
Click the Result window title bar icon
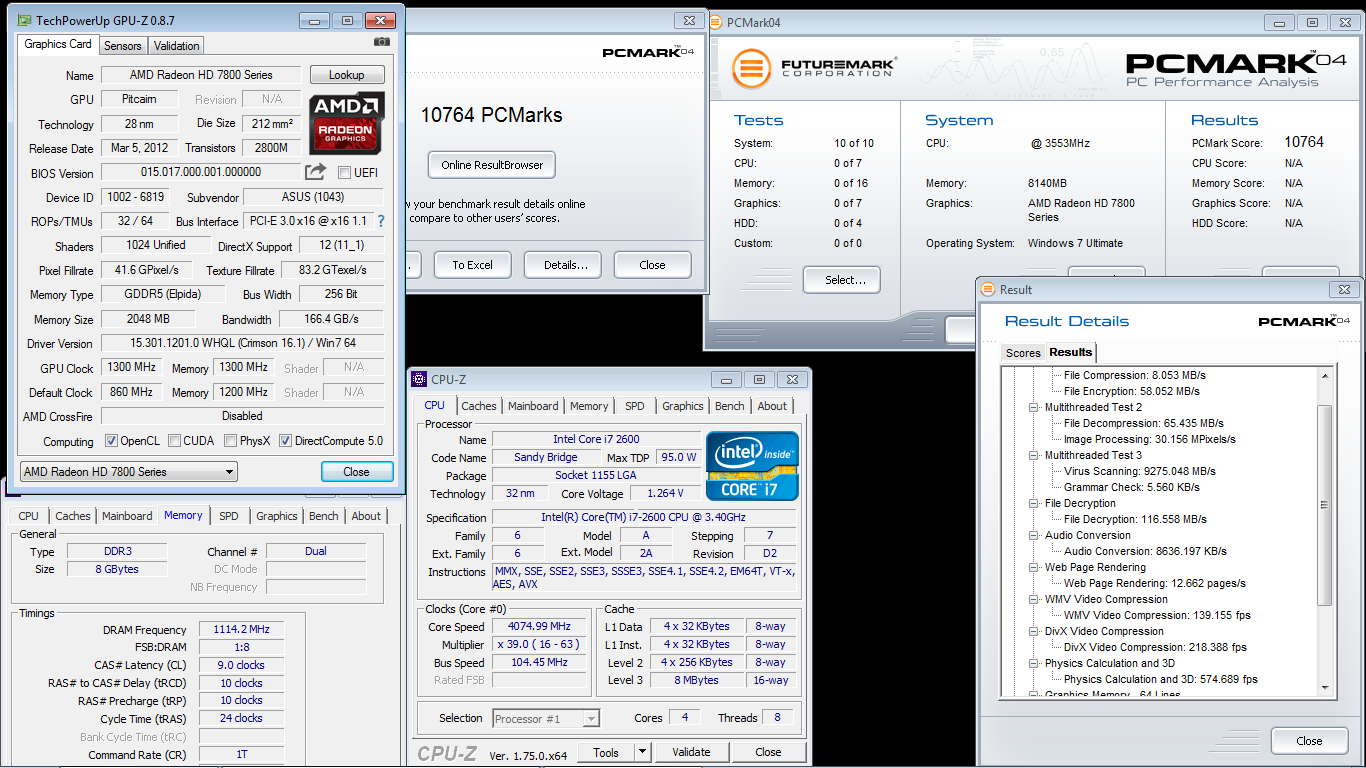pyautogui.click(x=989, y=290)
